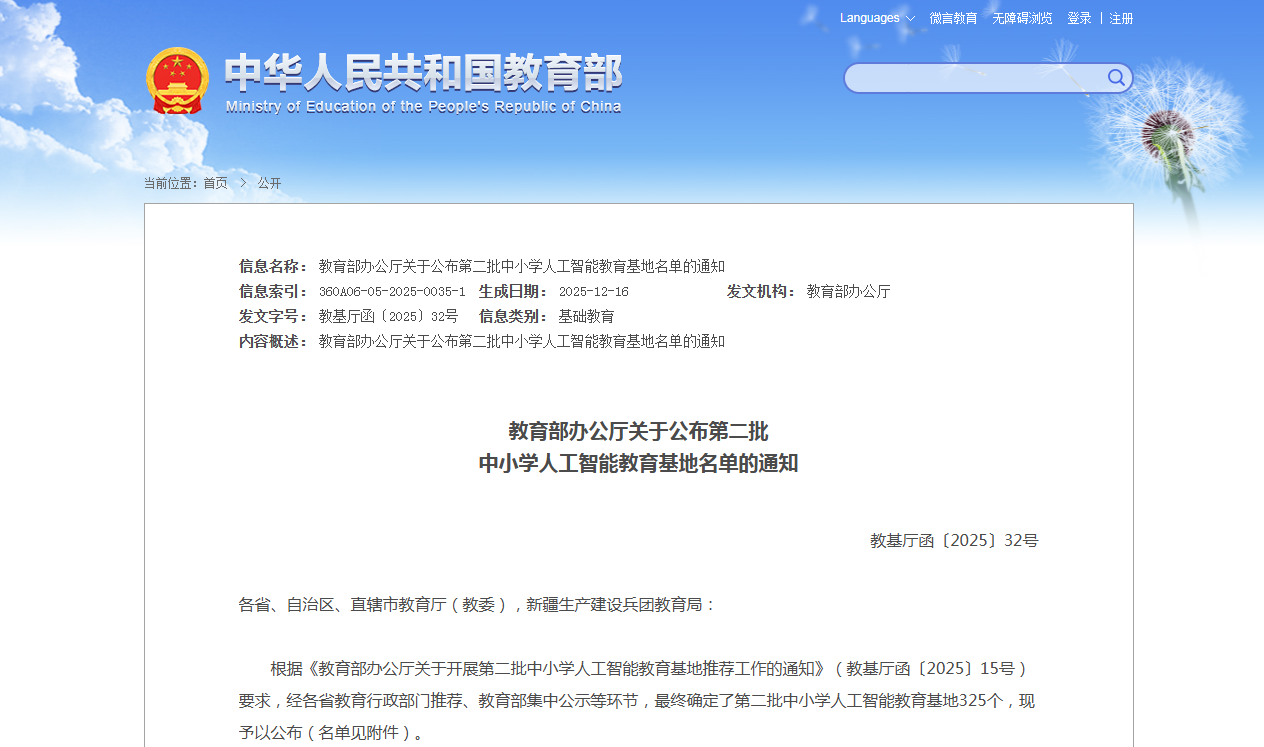This screenshot has height=747, width=1264.
Task: Click the right-aligned document number 教基厅函〔2025〕32号
Action: (x=954, y=540)
